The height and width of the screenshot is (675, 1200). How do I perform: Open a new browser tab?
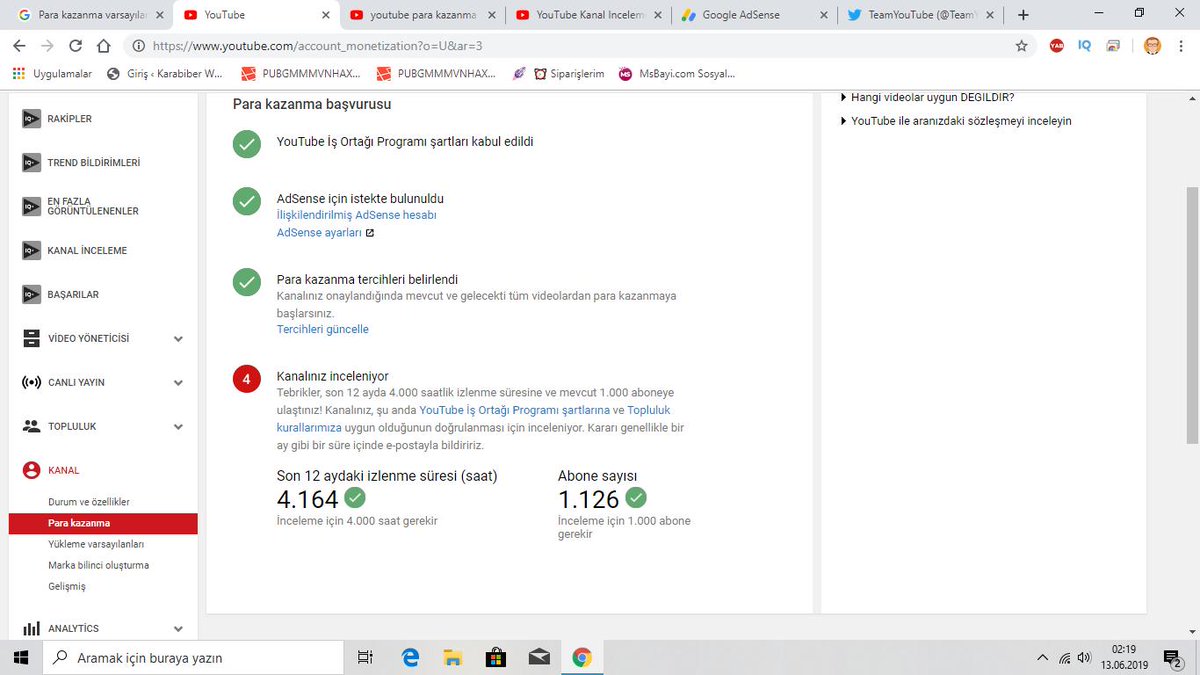[1023, 15]
